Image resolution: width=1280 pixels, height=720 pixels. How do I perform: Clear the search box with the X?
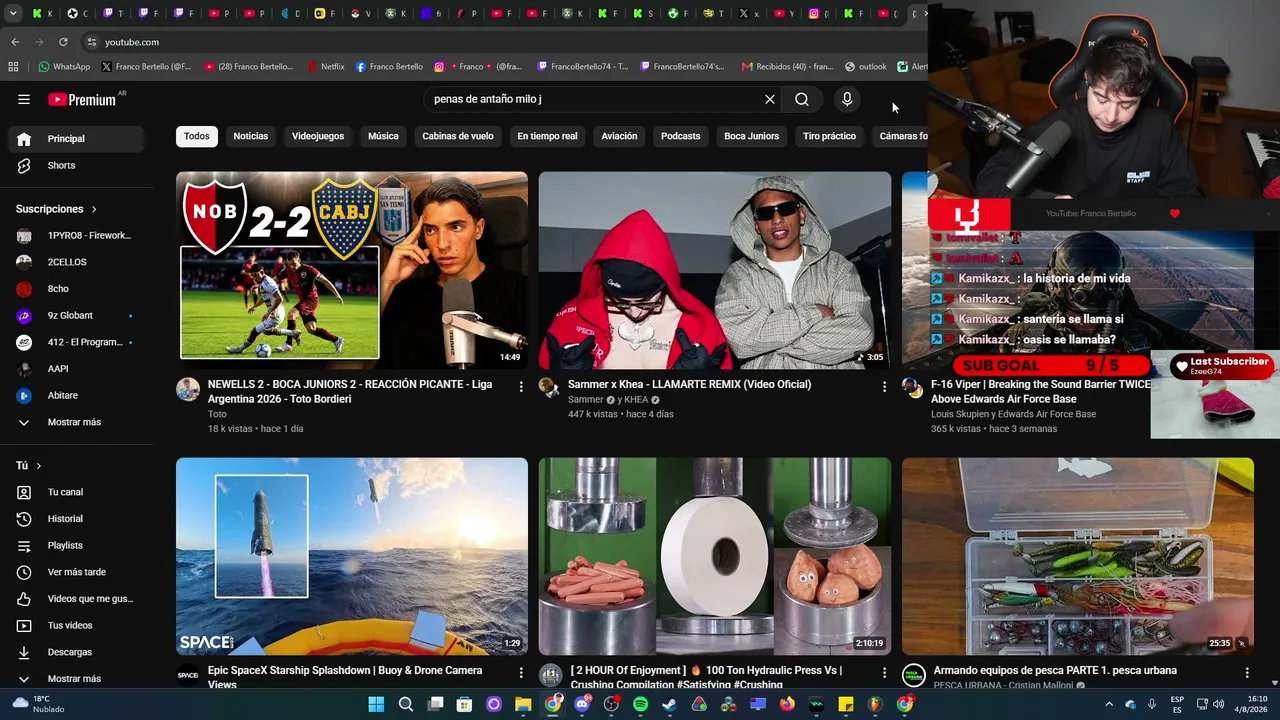[x=770, y=99]
